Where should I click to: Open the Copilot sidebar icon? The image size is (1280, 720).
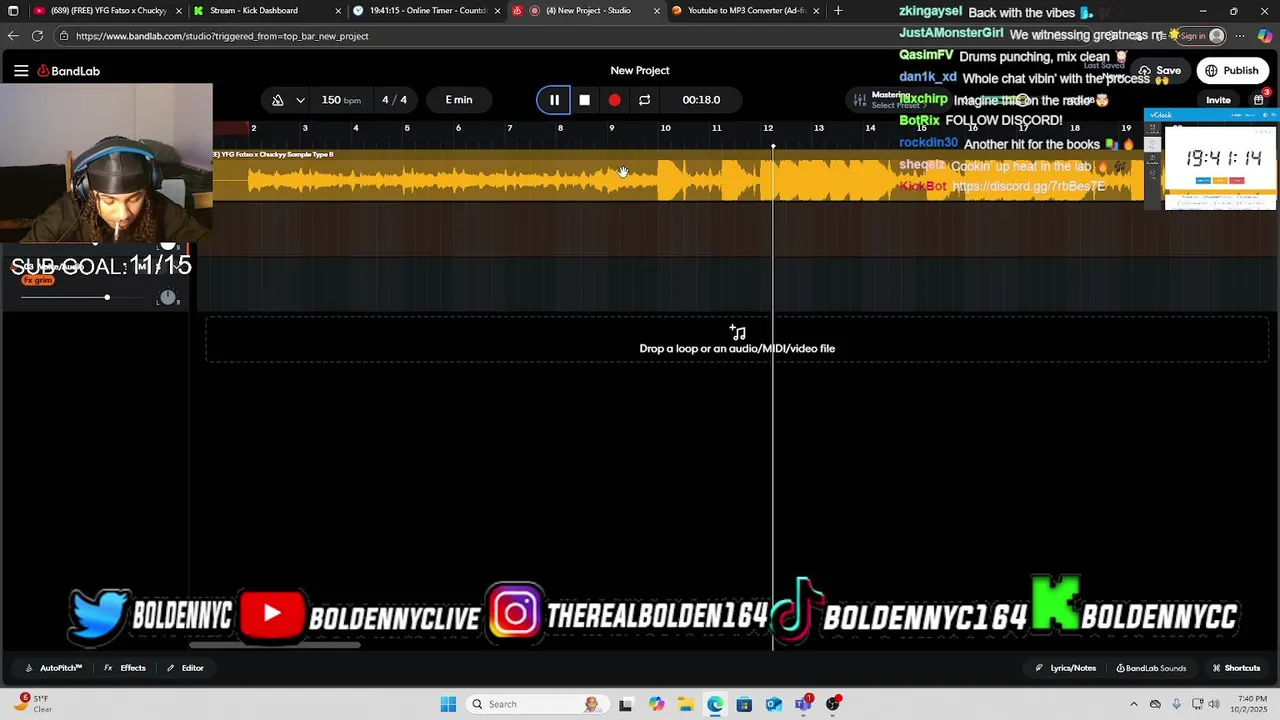[1265, 36]
